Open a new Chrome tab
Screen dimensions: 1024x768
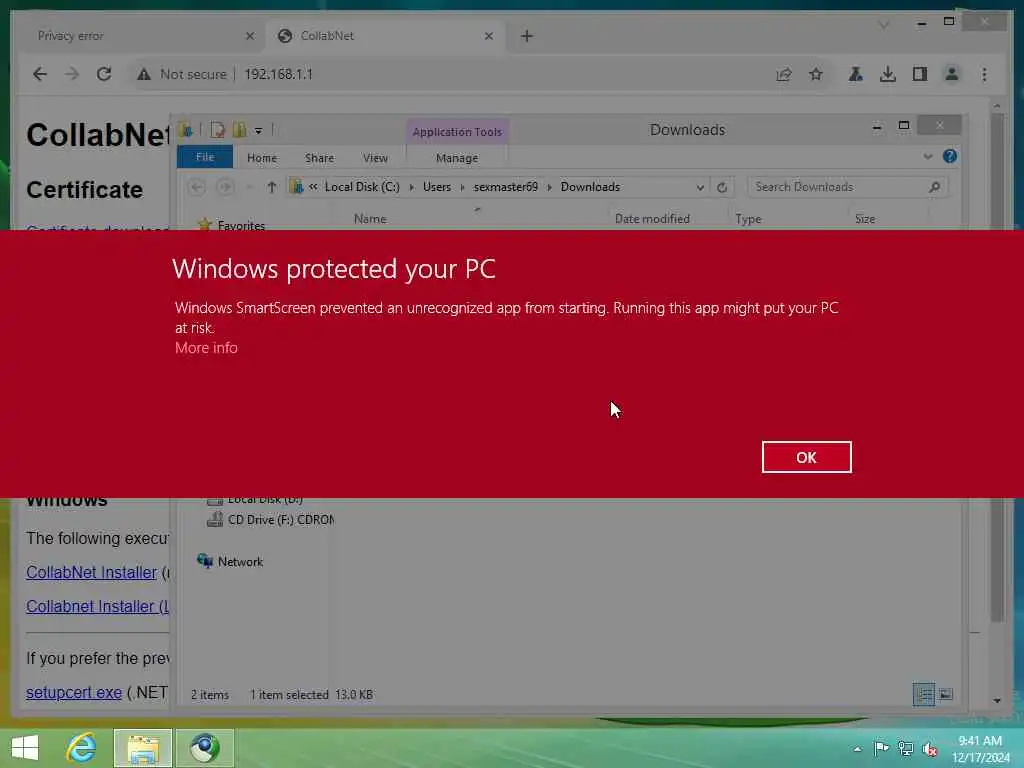click(x=527, y=36)
